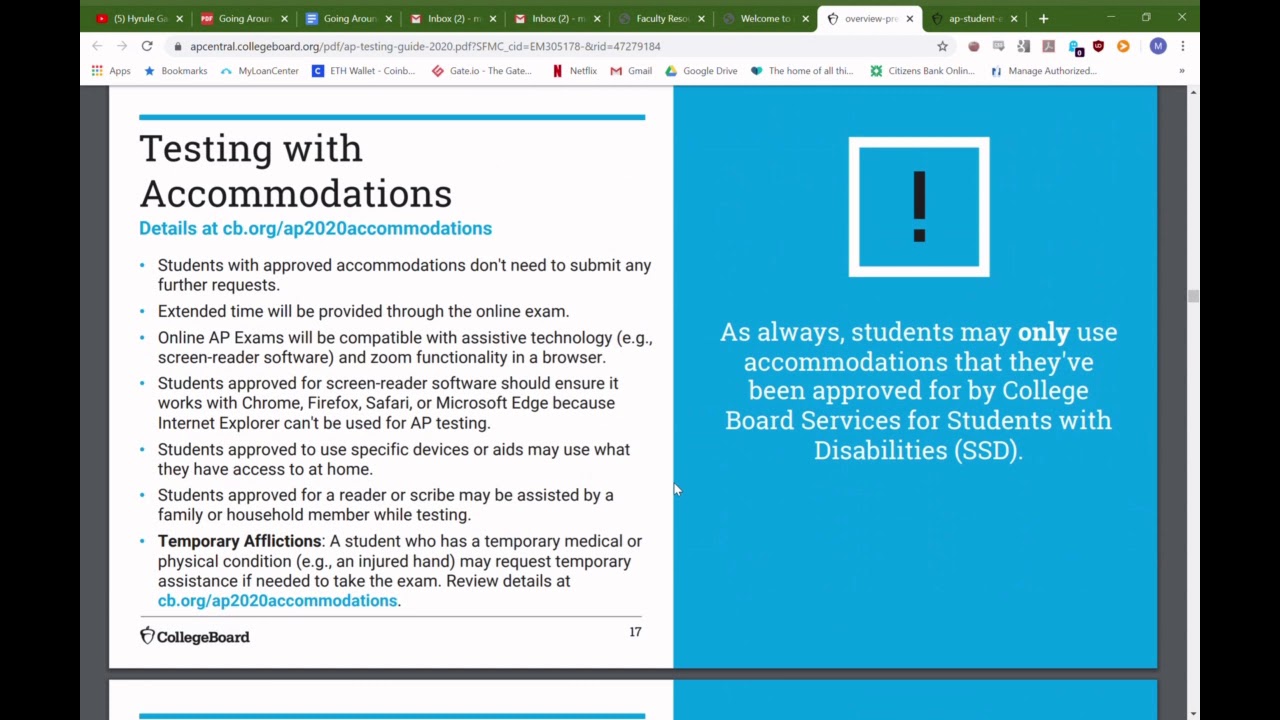Open the ETH Wallet Coinbase bookmark
This screenshot has height=720, width=1280.
point(363,71)
